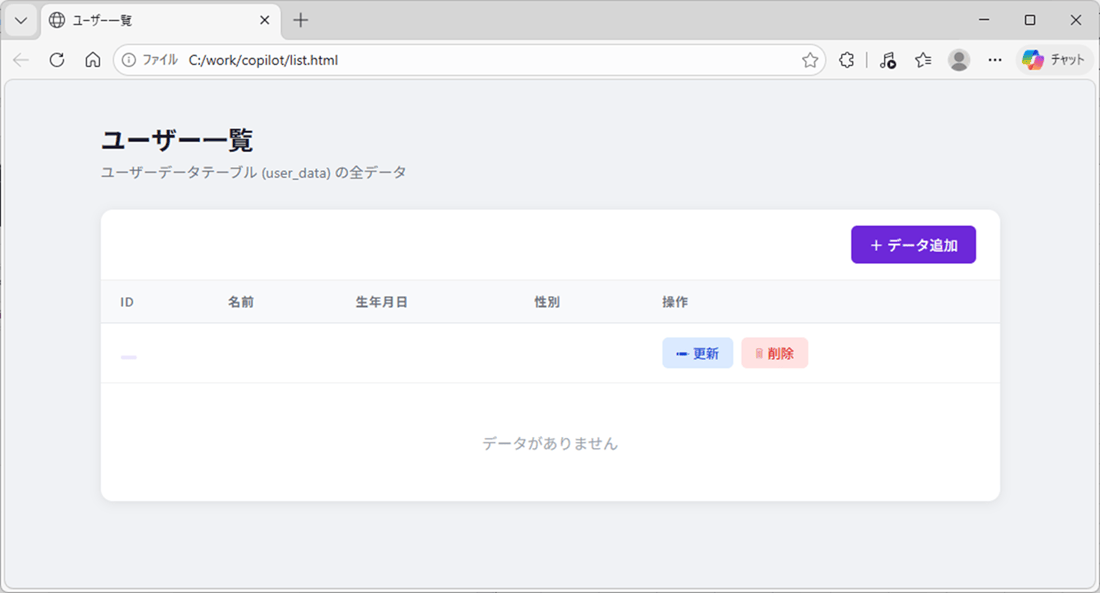The width and height of the screenshot is (1100, 593).
Task: Click the 生年月日 column header
Action: coord(381,302)
